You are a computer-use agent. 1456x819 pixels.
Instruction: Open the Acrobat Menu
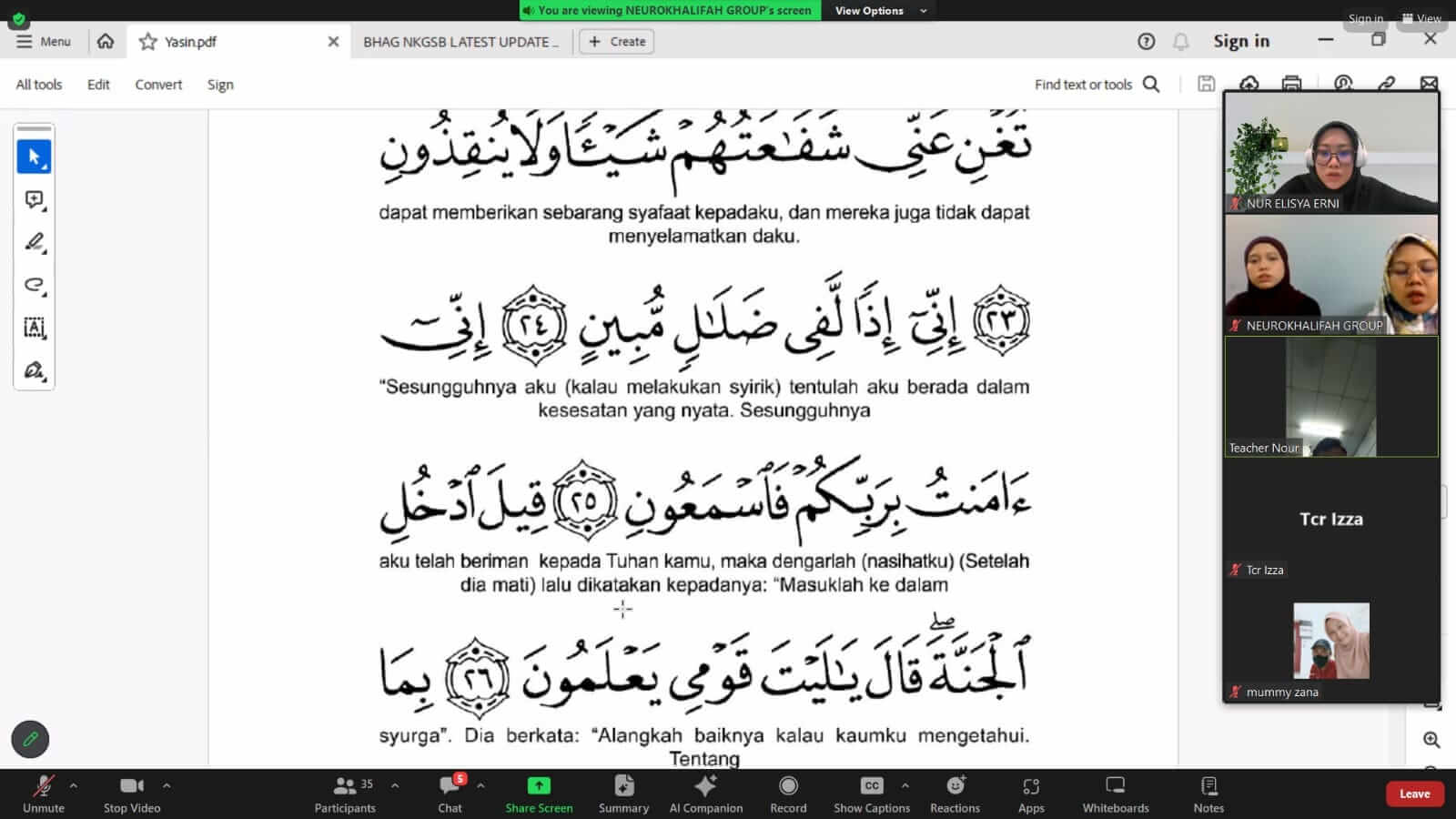tap(43, 41)
